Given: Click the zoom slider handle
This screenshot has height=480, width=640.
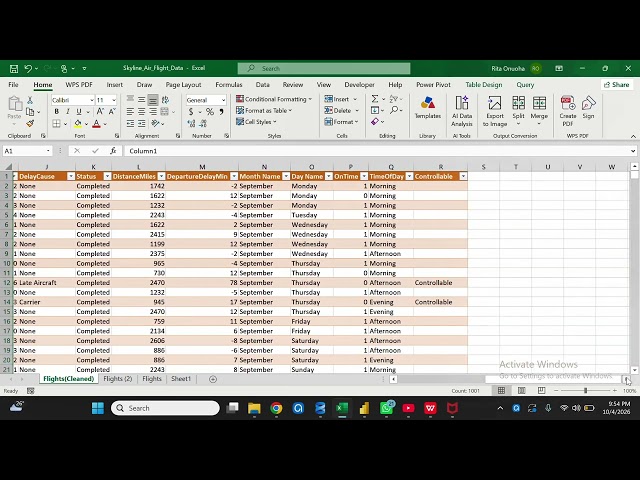Looking at the screenshot, I should 585,391.
